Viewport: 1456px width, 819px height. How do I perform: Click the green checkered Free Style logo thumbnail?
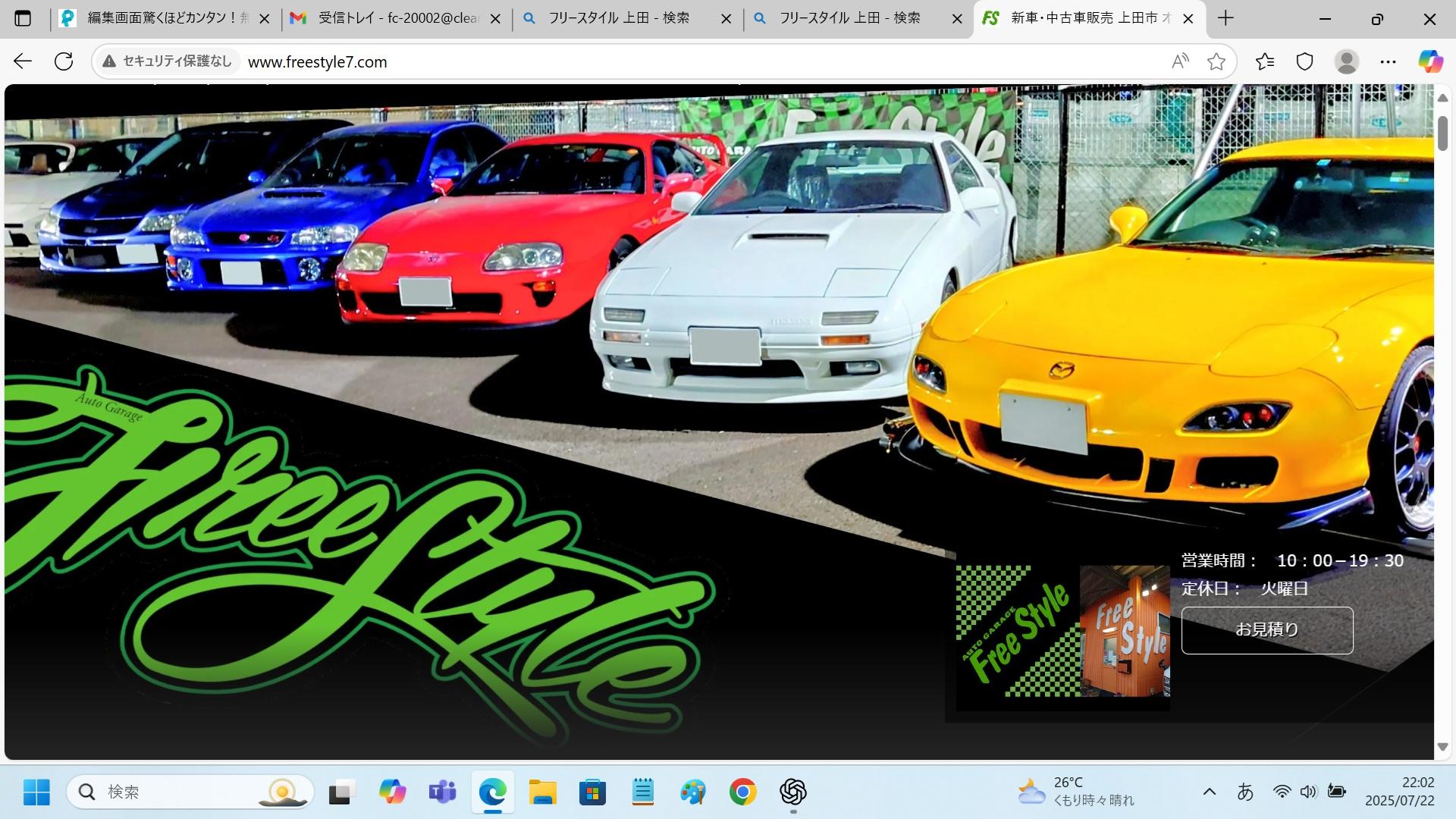coord(1018,631)
